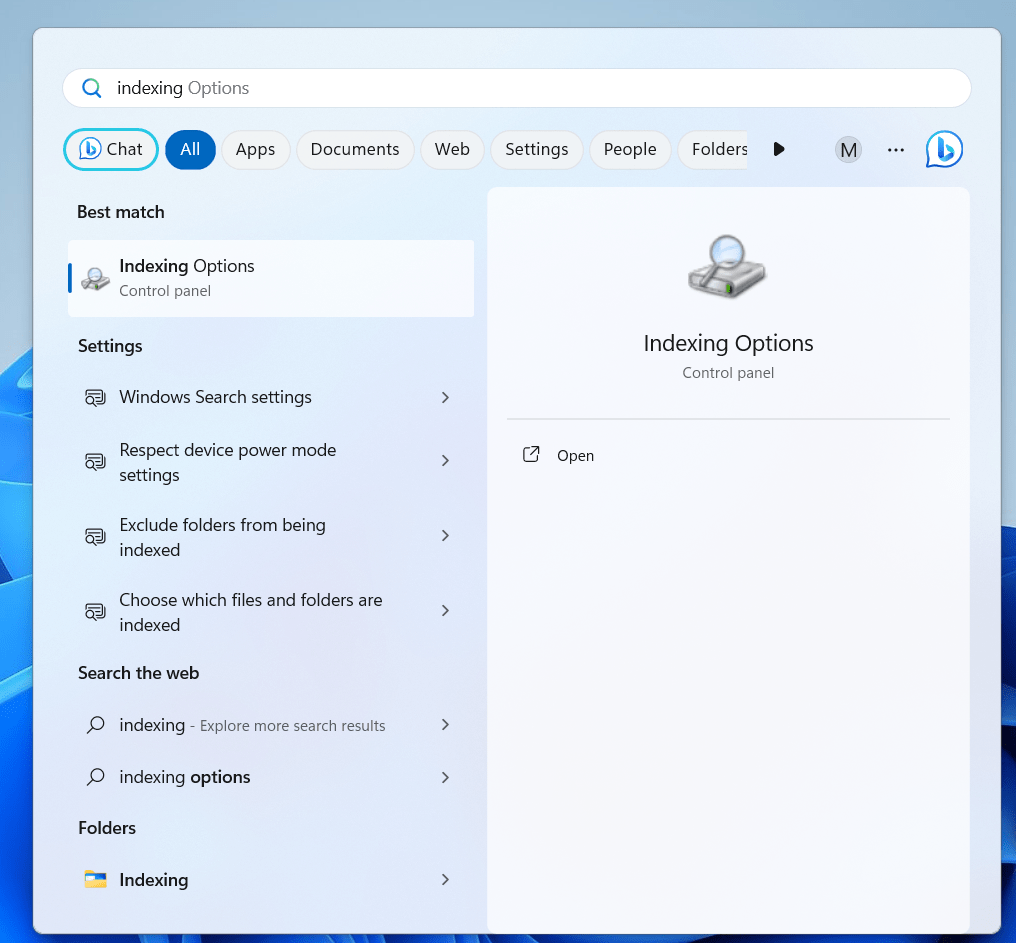1016x943 pixels.
Task: Expand the Indexing folder chevron
Action: pos(445,879)
